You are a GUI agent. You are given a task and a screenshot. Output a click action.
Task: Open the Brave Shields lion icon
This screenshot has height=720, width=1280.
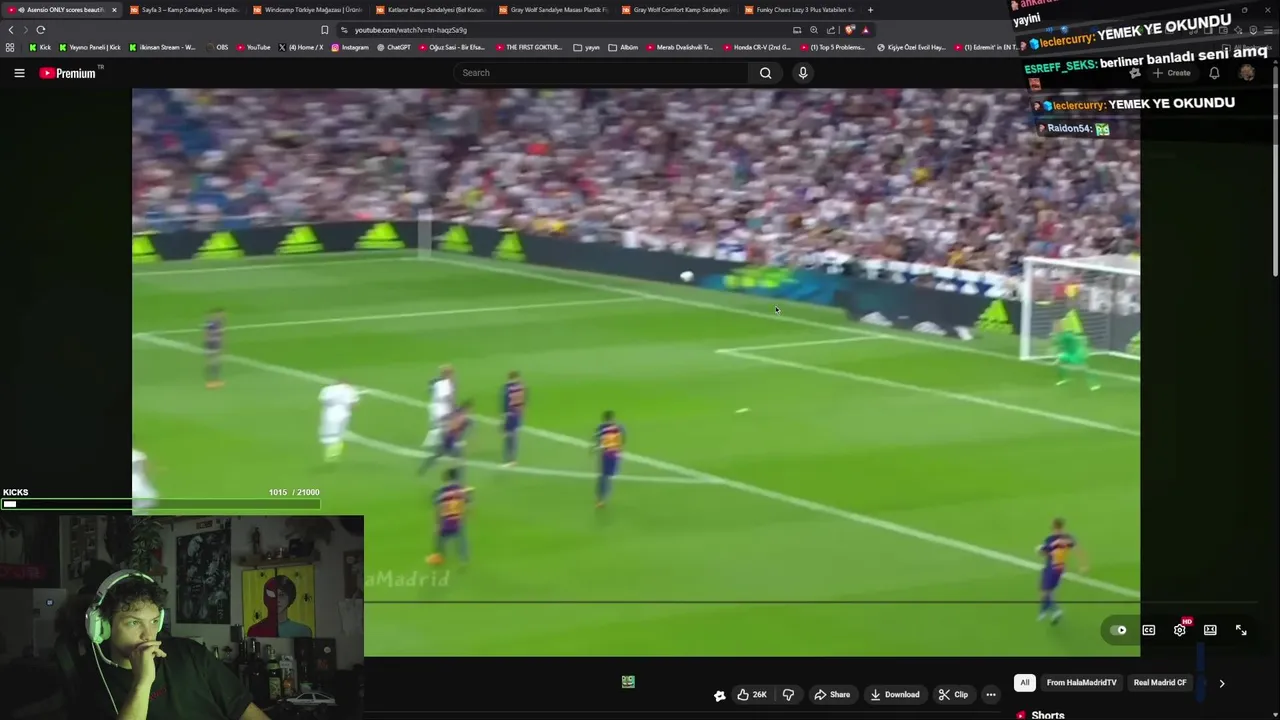[849, 30]
